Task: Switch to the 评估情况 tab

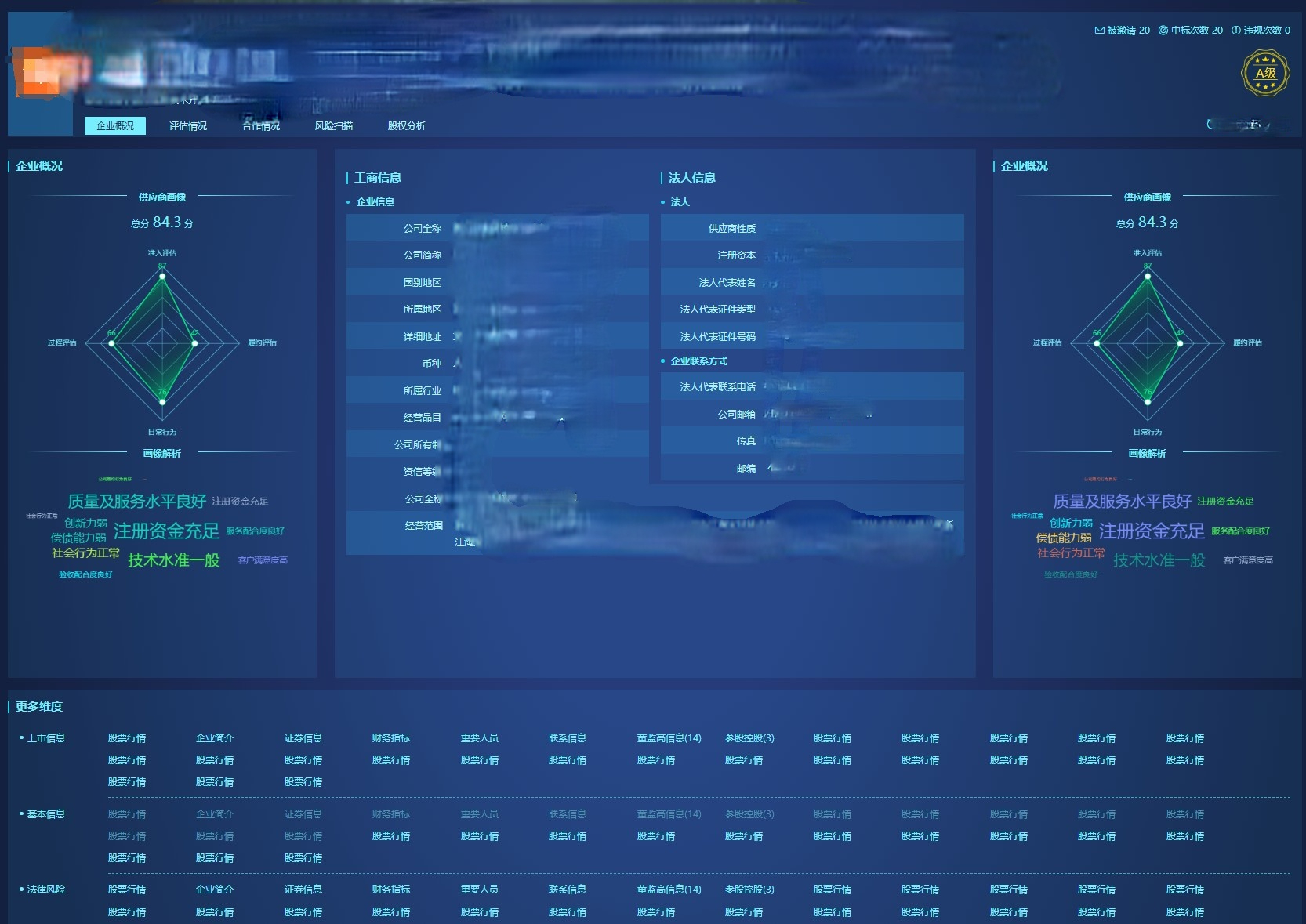Action: [x=188, y=125]
